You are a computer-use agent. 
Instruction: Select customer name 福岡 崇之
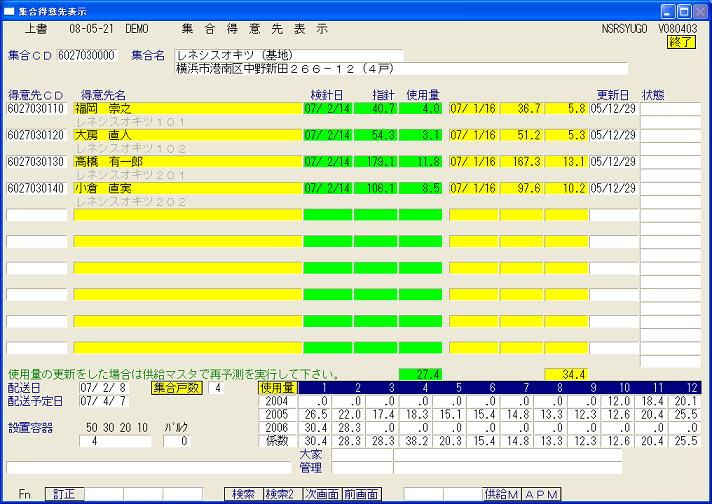click(x=188, y=109)
